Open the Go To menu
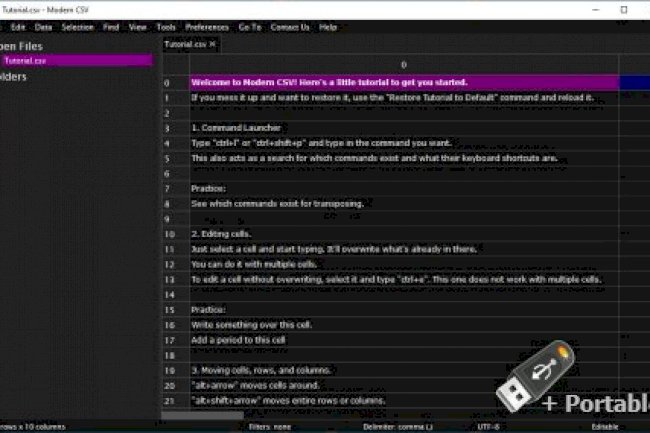 pyautogui.click(x=250, y=27)
